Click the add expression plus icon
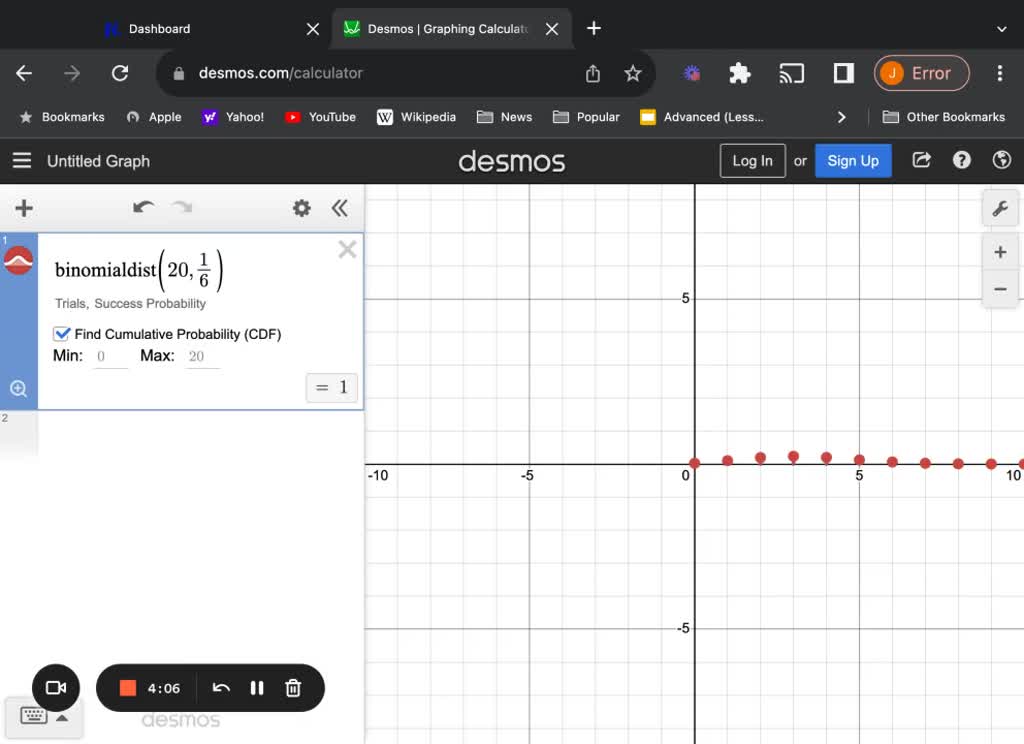 coord(22,208)
